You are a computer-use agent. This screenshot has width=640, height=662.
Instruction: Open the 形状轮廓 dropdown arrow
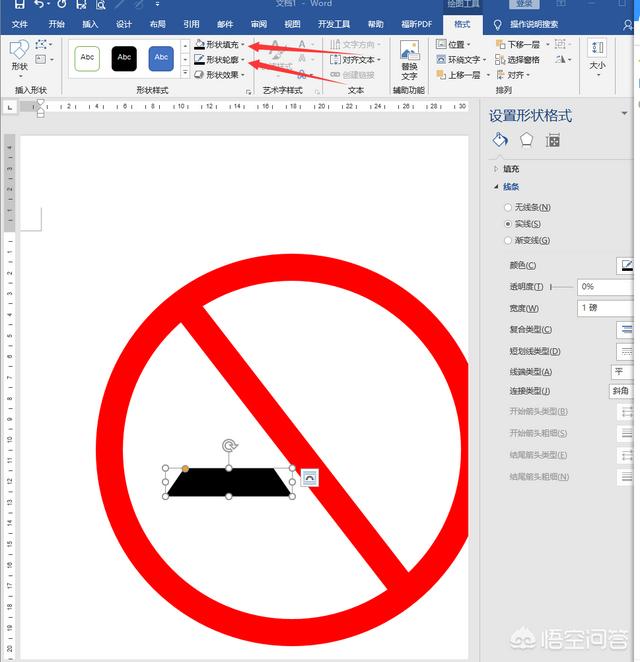pyautogui.click(x=243, y=60)
